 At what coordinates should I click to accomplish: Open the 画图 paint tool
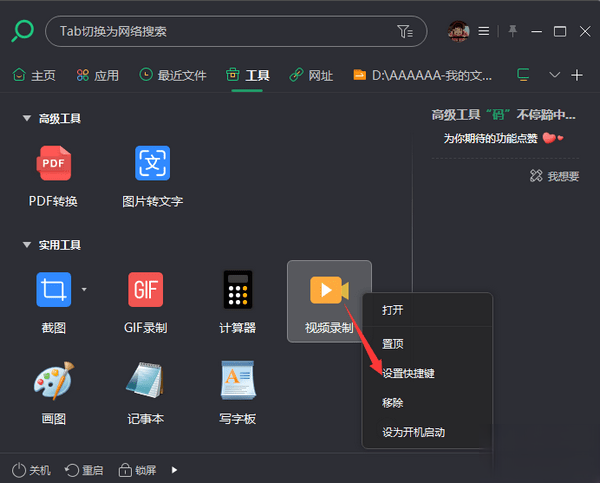(x=54, y=393)
